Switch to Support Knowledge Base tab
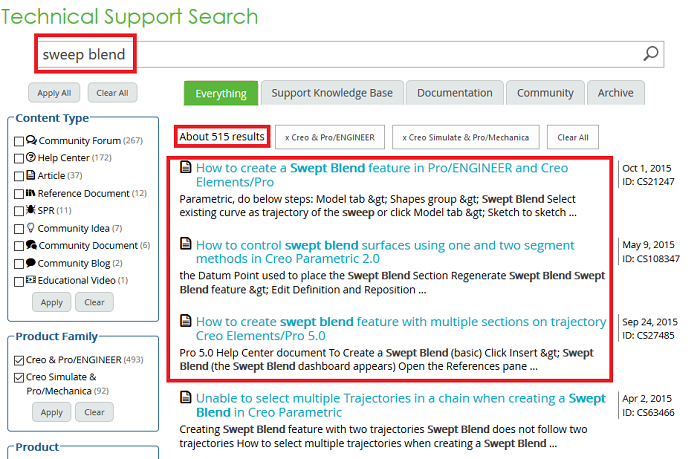This screenshot has width=700, height=459. (x=332, y=93)
